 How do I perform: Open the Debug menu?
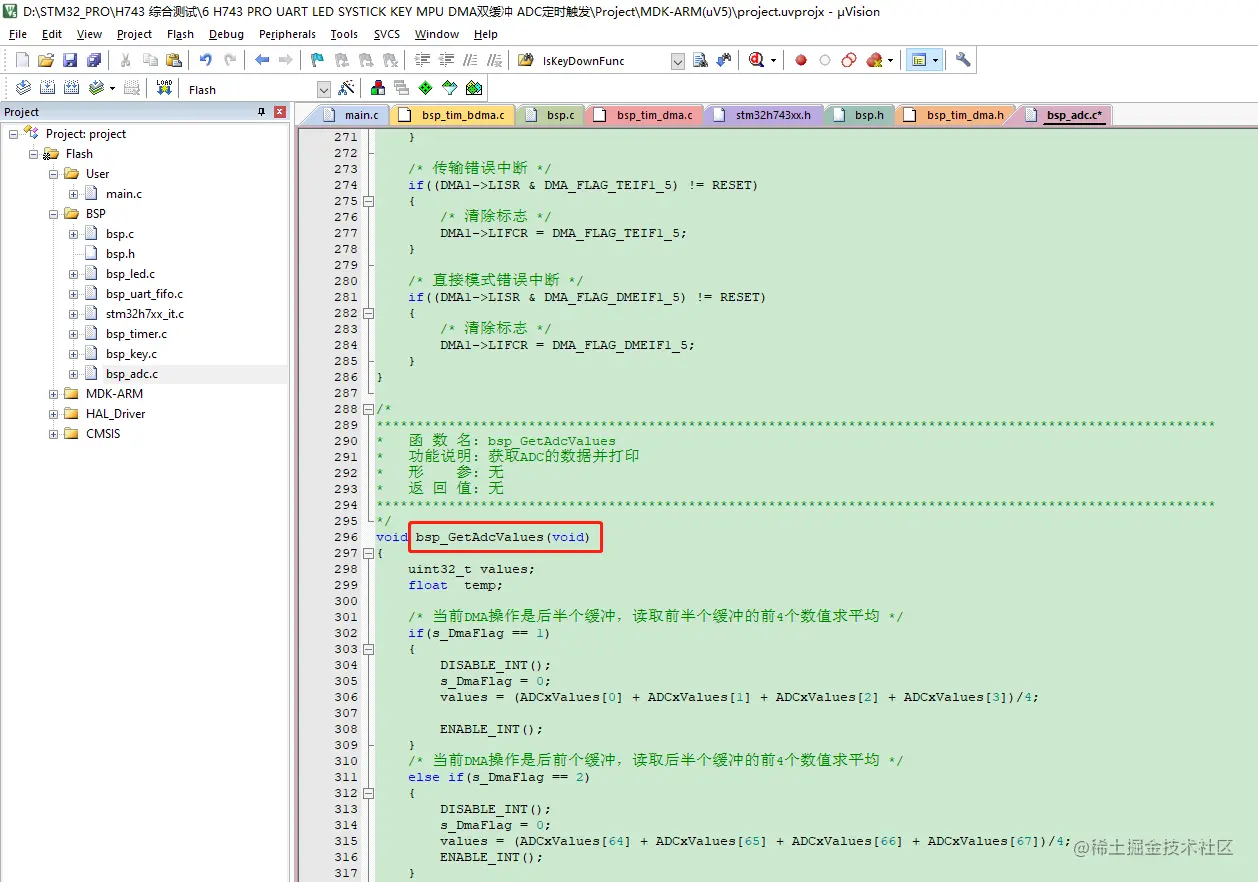click(226, 34)
